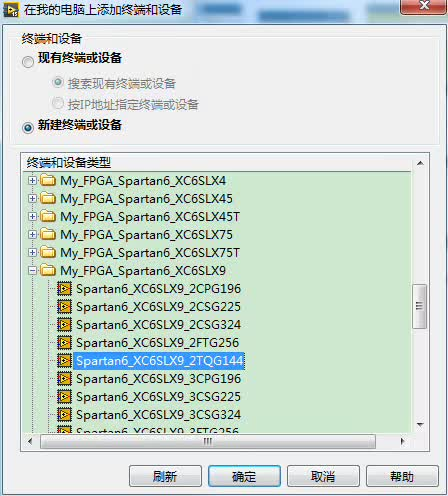Select the My_FPGA_Spartan6_XC6SLX75T tree entry
The width and height of the screenshot is (448, 496).
(x=150, y=253)
